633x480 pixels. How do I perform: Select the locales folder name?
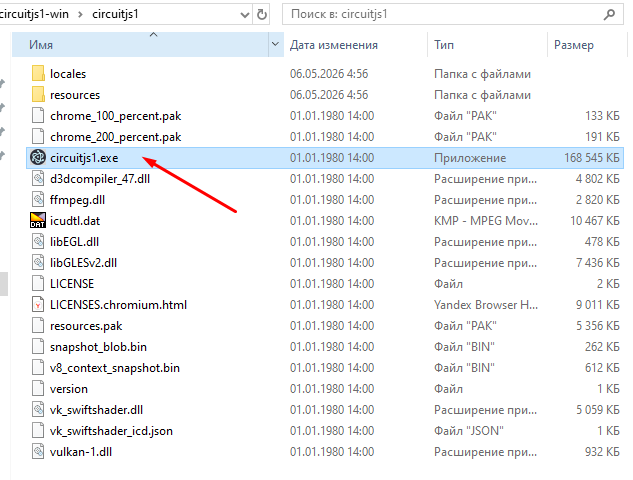[68, 74]
